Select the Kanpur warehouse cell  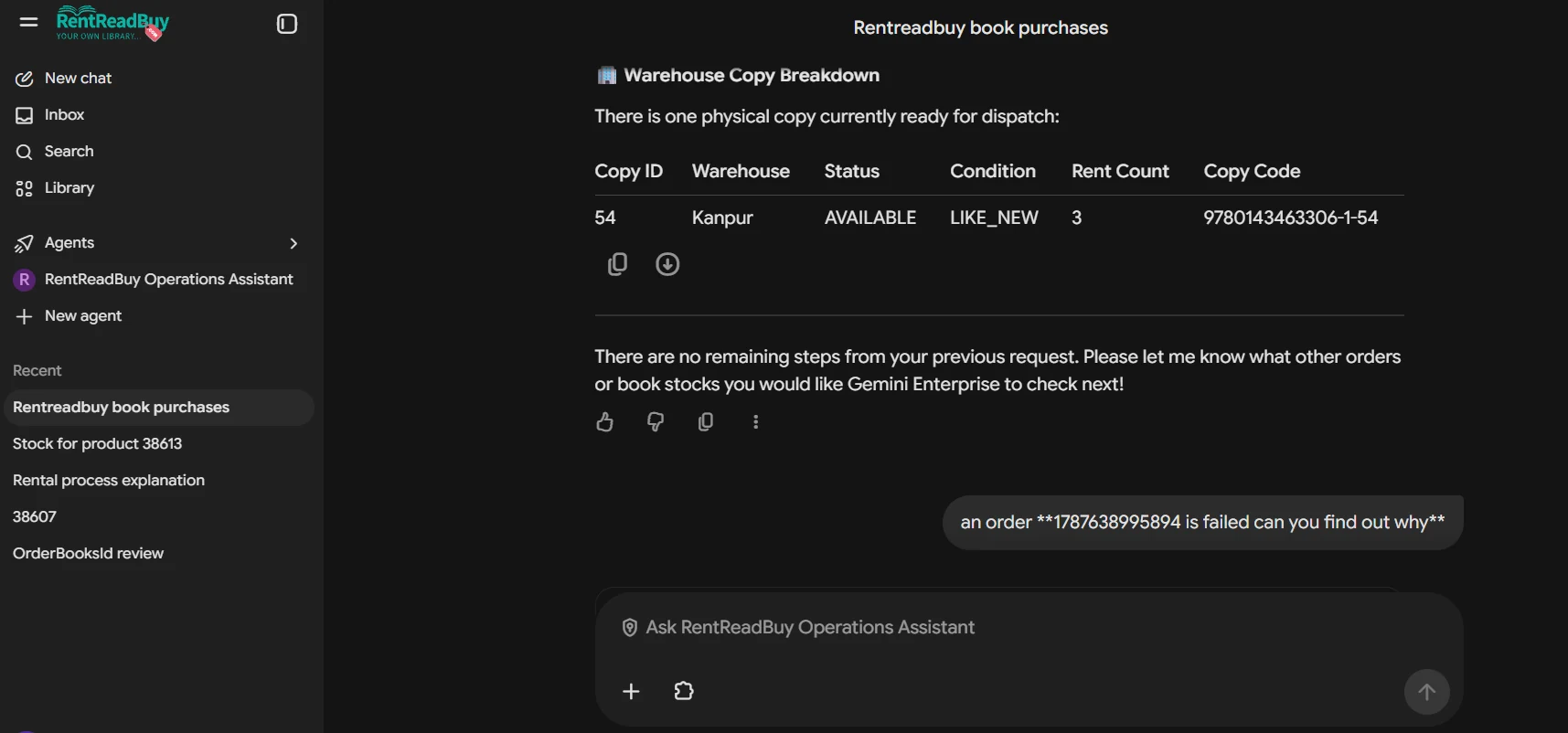[x=722, y=218]
